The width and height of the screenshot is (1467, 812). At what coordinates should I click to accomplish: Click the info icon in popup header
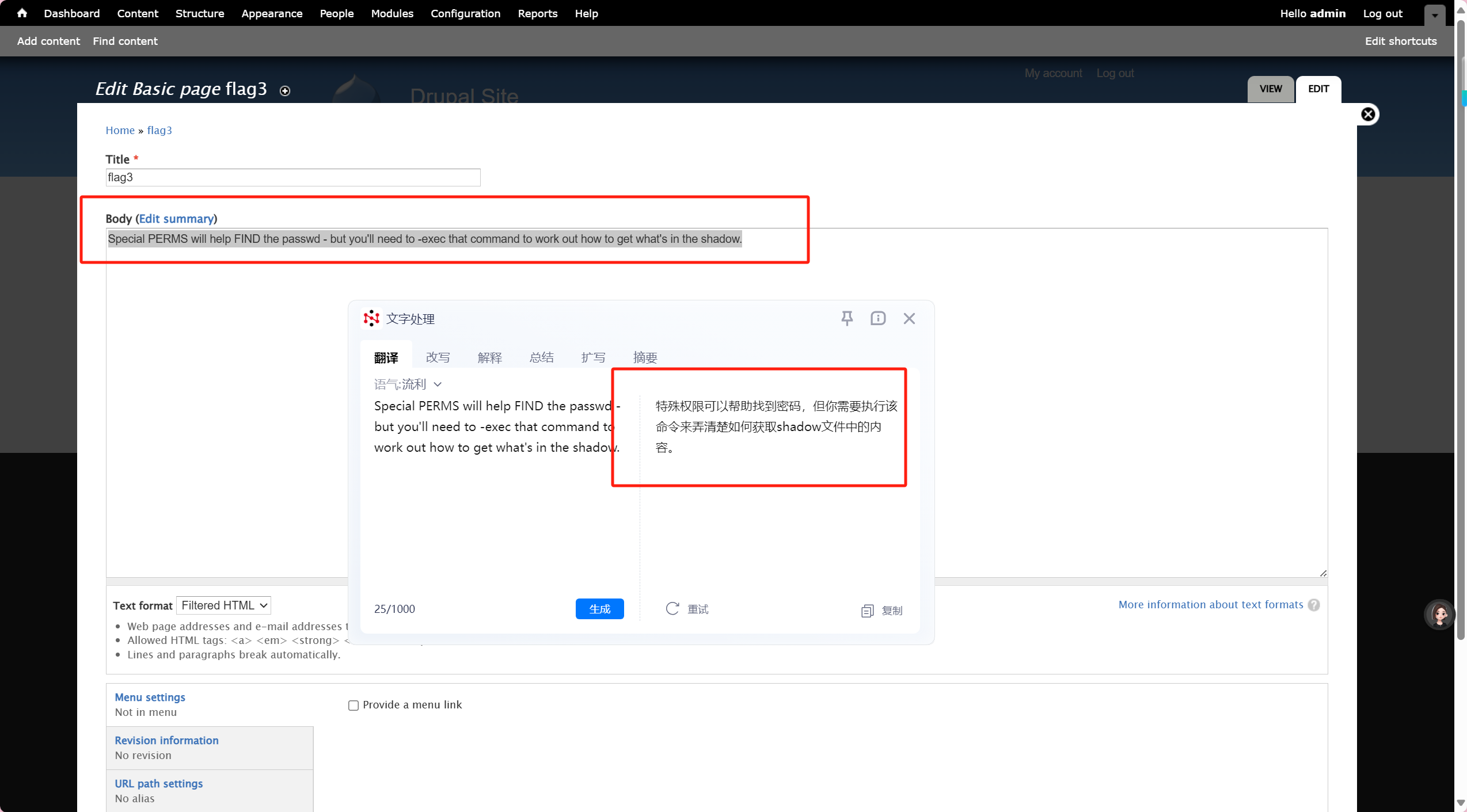pos(878,318)
